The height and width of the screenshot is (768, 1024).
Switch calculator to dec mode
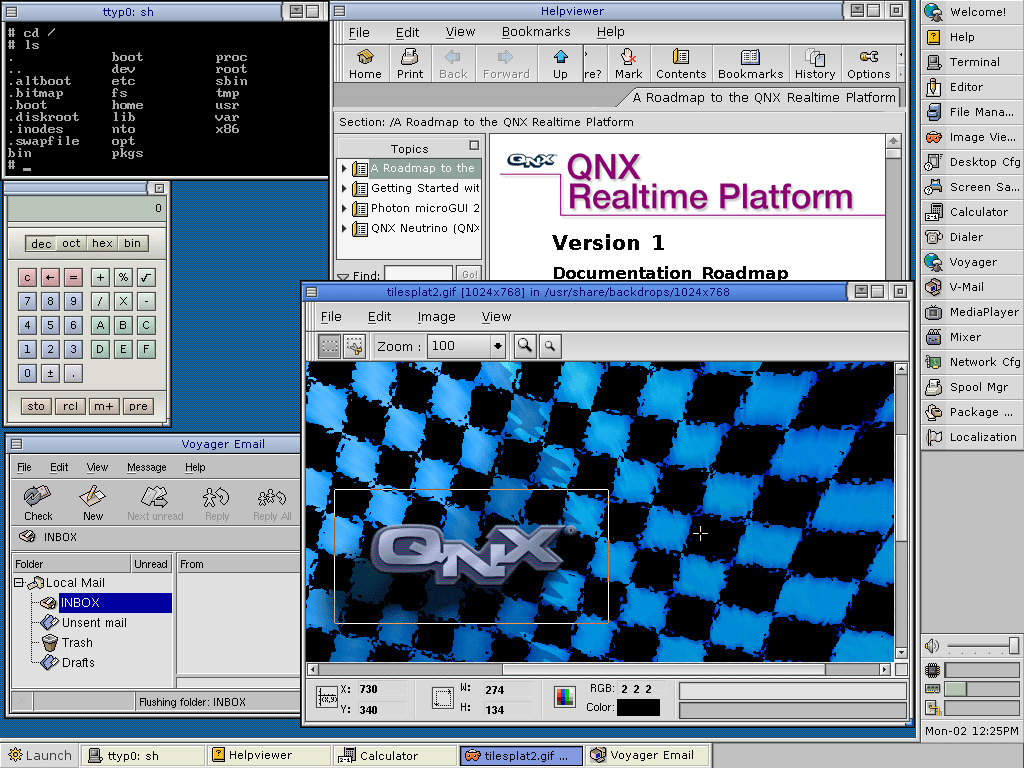(x=41, y=244)
